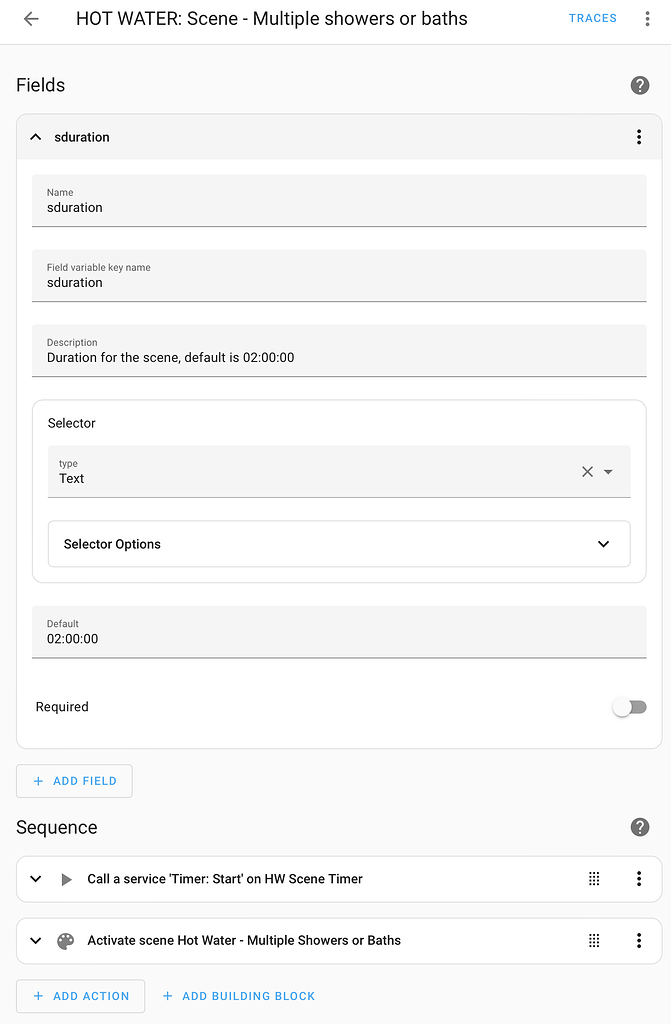This screenshot has width=671, height=1024.
Task: Clear the selector type with X
Action: click(588, 472)
